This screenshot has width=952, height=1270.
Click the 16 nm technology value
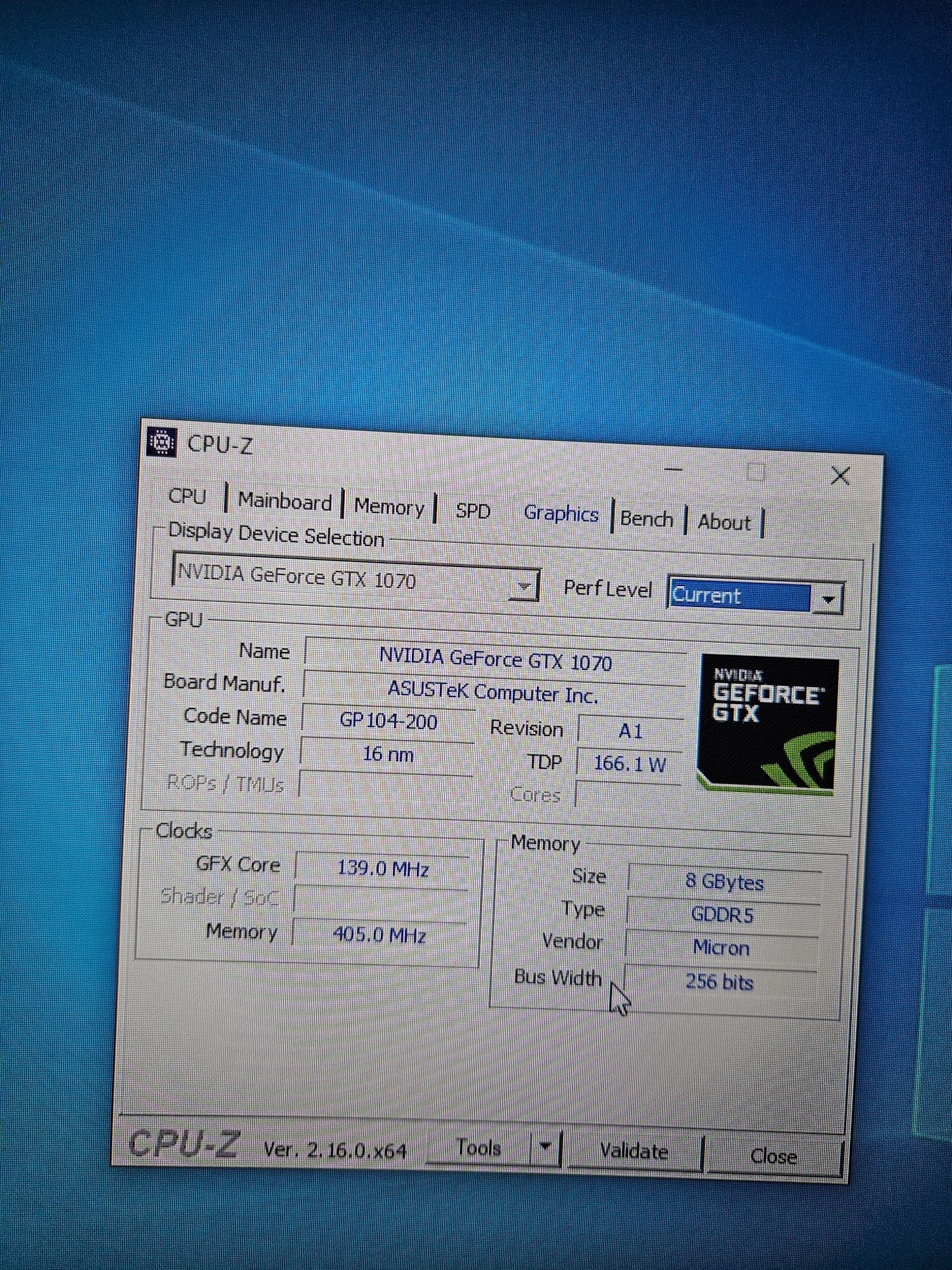tap(387, 754)
